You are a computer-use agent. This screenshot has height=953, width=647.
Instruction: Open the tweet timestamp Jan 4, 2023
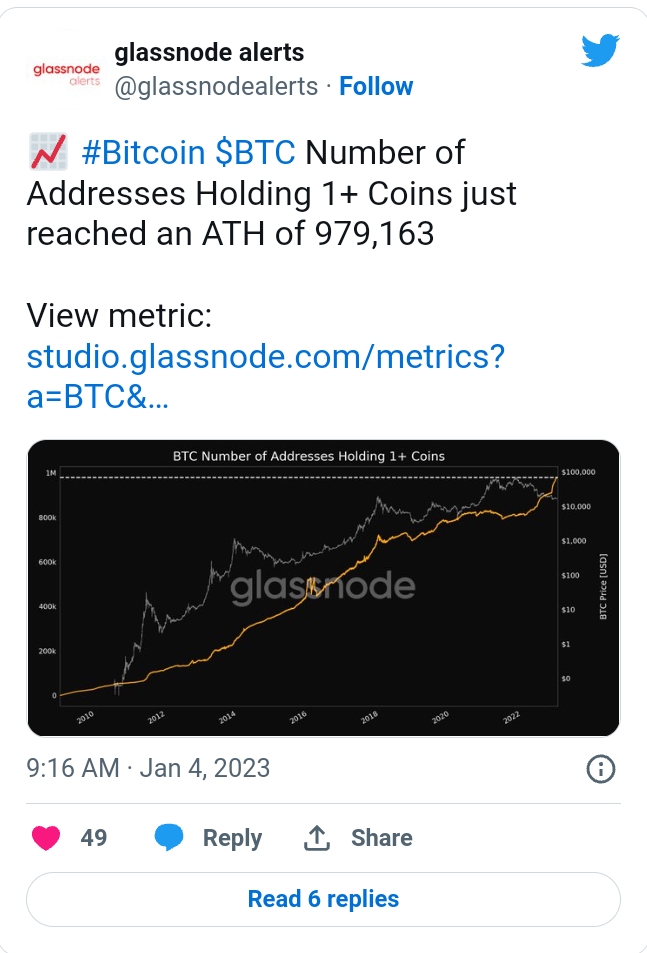tap(148, 767)
